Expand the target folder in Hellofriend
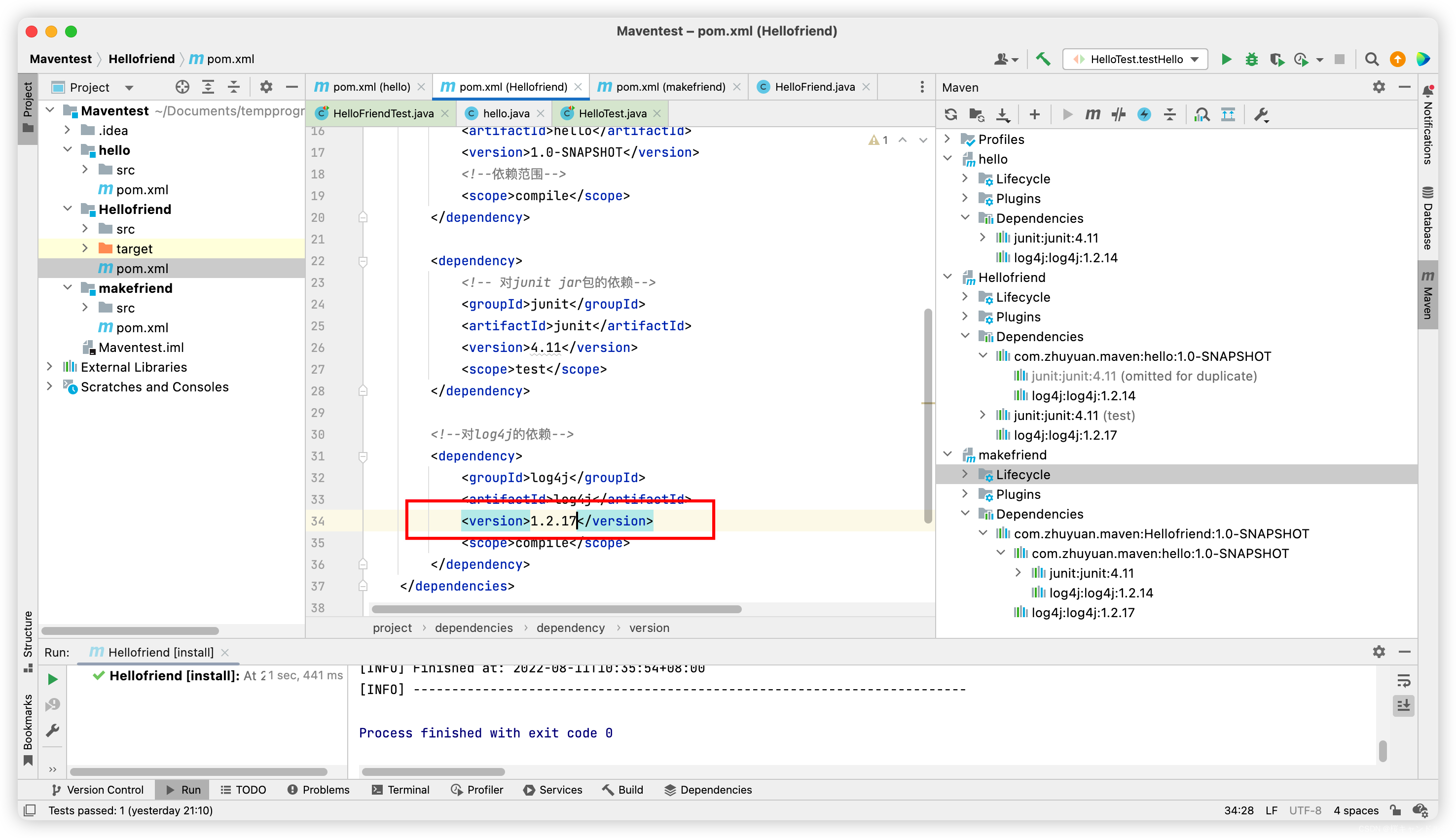 [x=85, y=248]
